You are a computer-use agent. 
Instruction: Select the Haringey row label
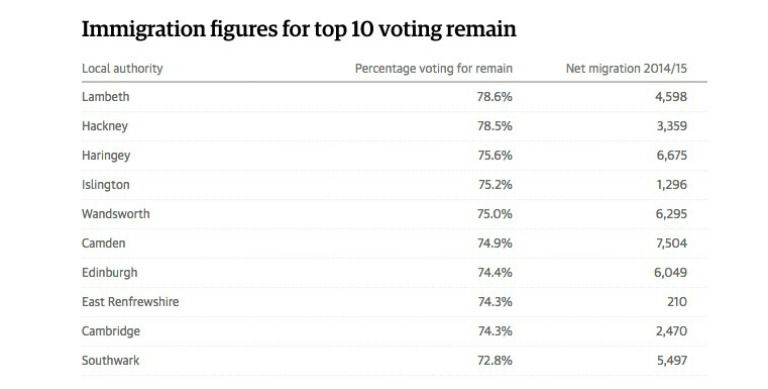pyautogui.click(x=106, y=156)
